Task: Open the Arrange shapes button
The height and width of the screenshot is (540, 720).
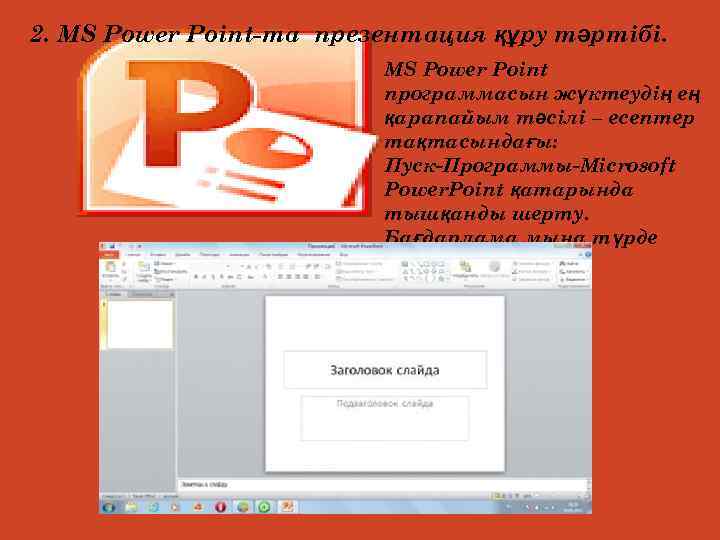Action: pyautogui.click(x=465, y=270)
